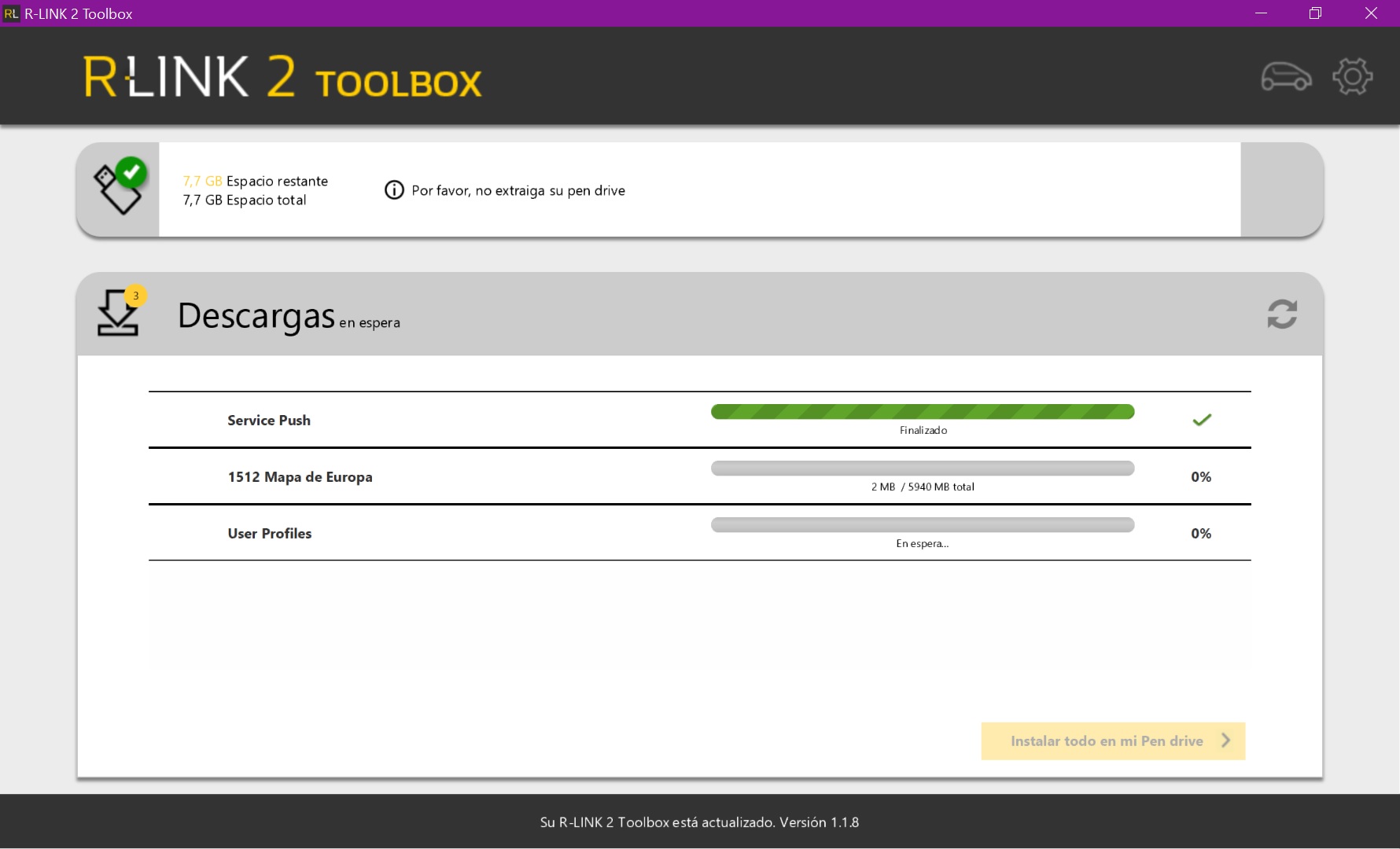This screenshot has width=1400, height=849.
Task: Open settings gear icon
Action: coord(1352,77)
